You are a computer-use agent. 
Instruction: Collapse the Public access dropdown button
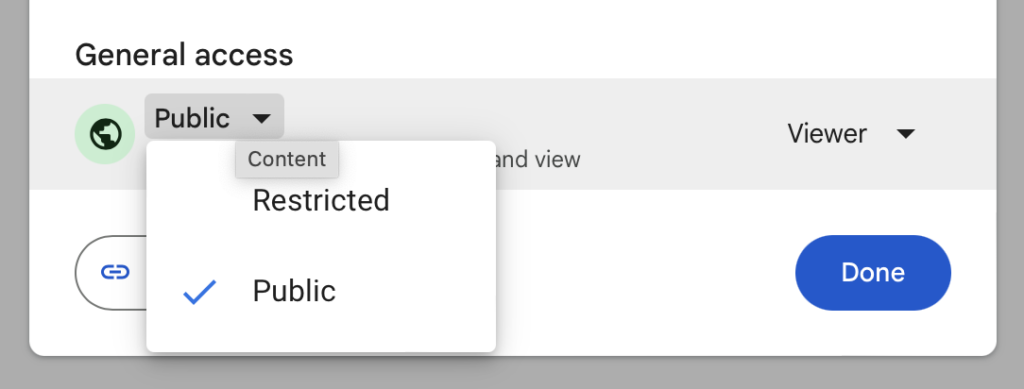[x=214, y=117]
